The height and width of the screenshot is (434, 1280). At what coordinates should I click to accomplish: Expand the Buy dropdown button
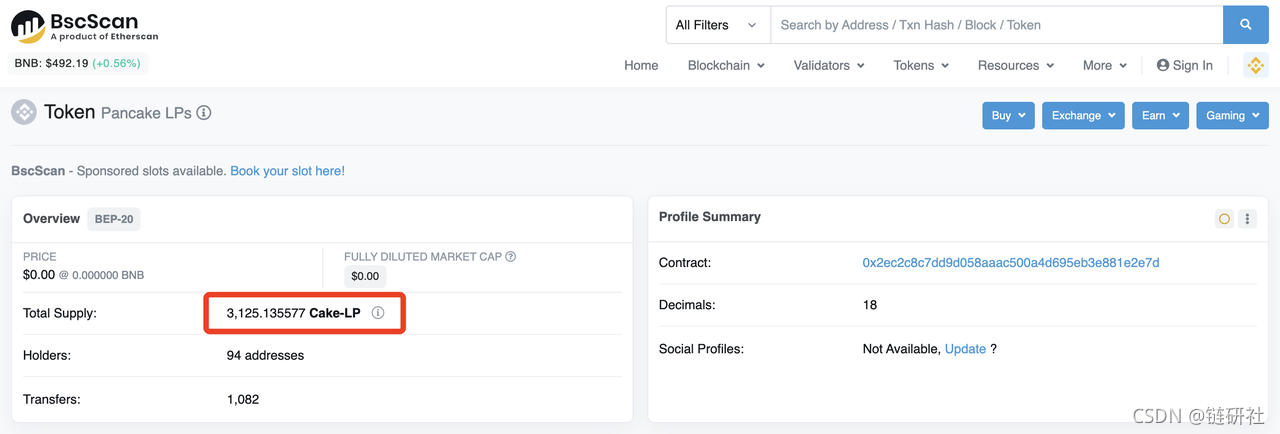(x=1008, y=116)
